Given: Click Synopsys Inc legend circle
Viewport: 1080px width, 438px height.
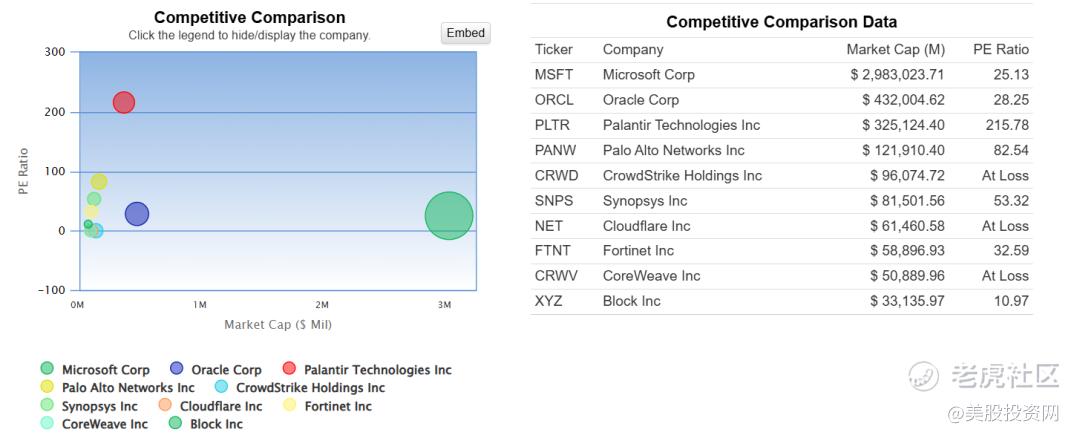Looking at the screenshot, I should coord(47,405).
